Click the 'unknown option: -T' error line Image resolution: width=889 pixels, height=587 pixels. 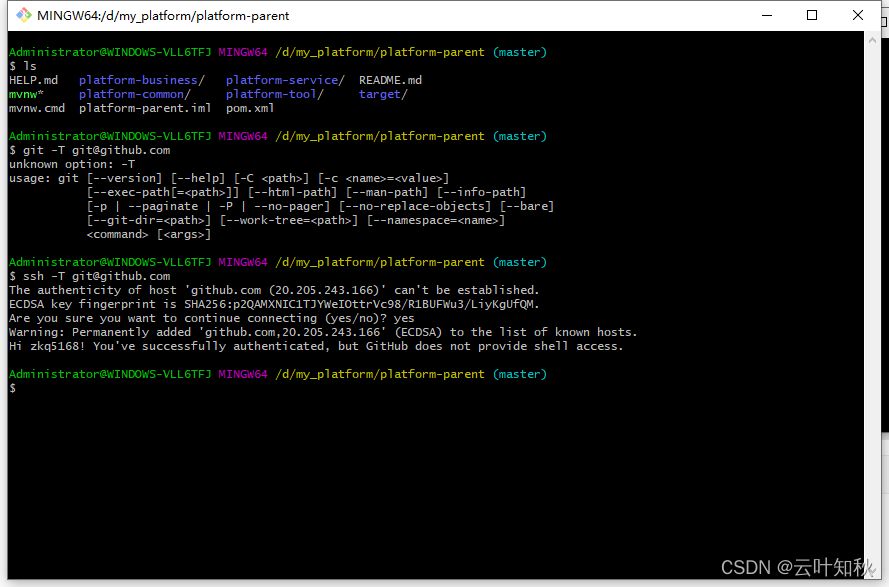(x=72, y=164)
